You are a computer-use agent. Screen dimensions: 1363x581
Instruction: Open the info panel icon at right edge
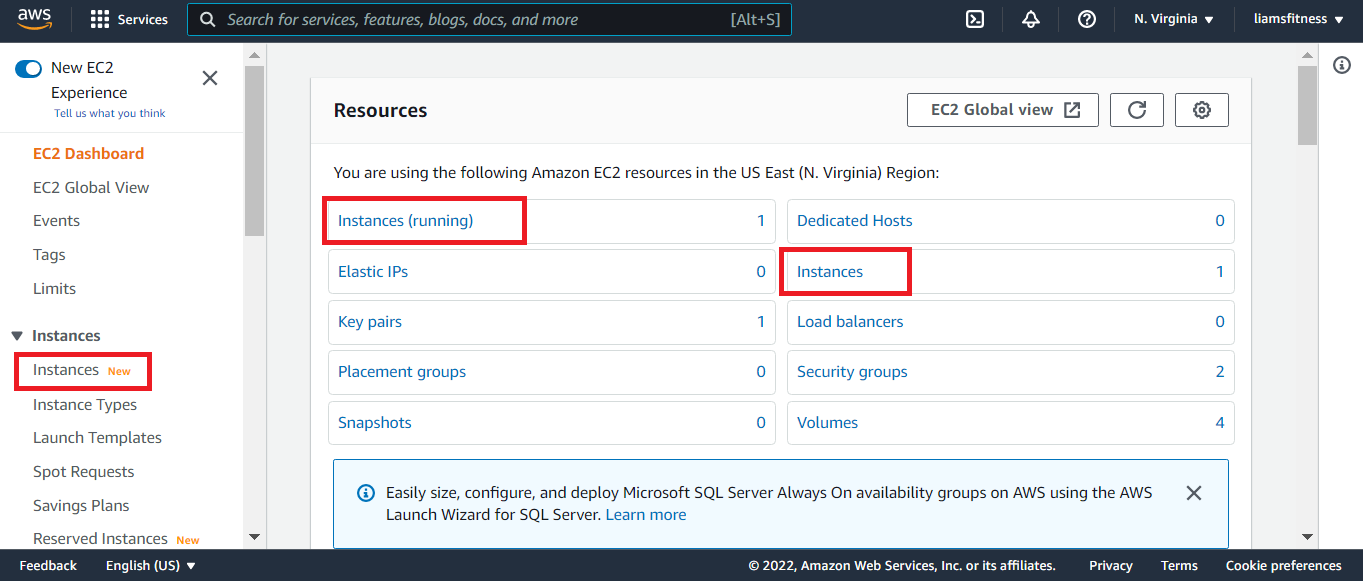[x=1342, y=65]
